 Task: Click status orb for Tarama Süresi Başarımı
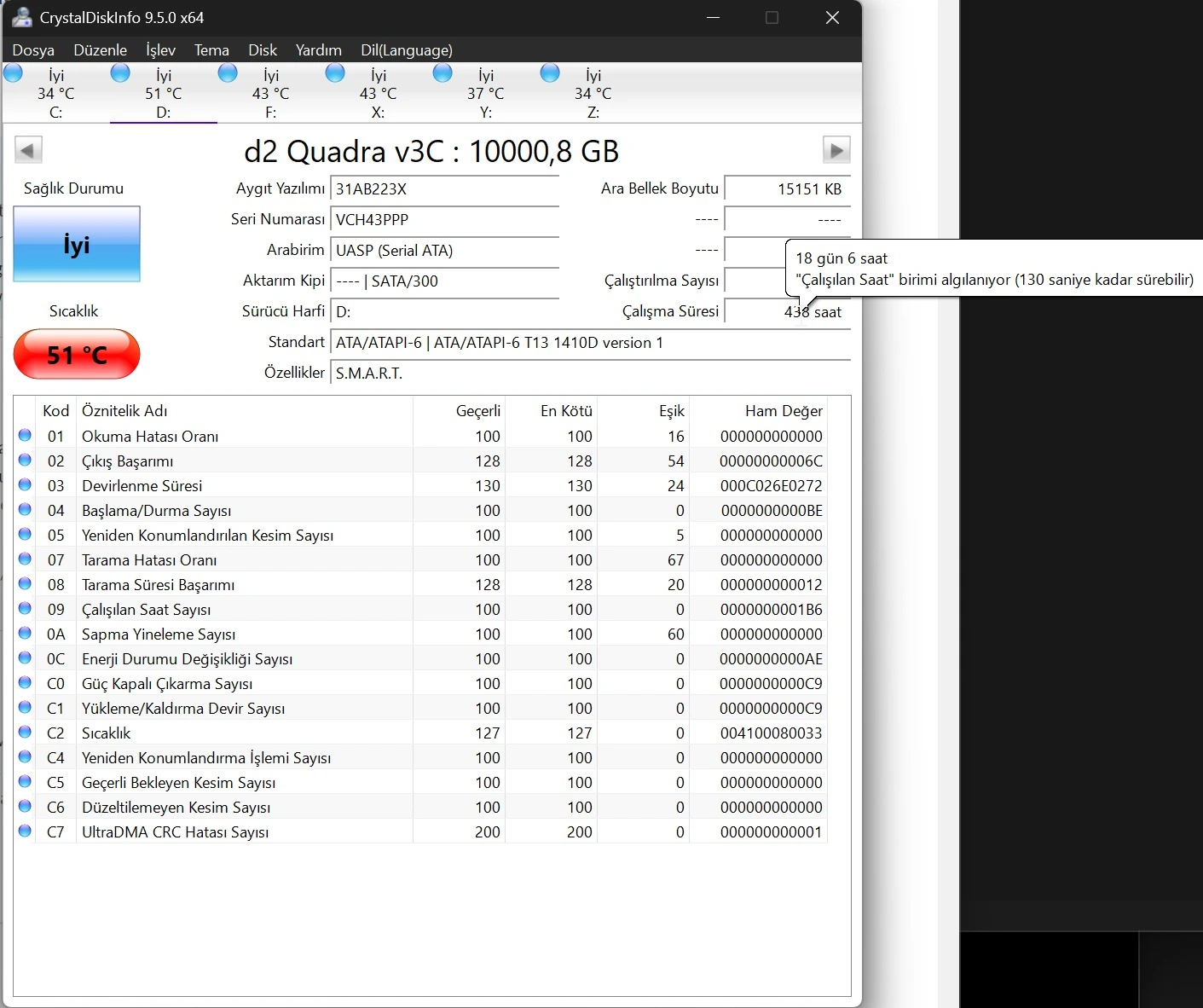tap(25, 584)
